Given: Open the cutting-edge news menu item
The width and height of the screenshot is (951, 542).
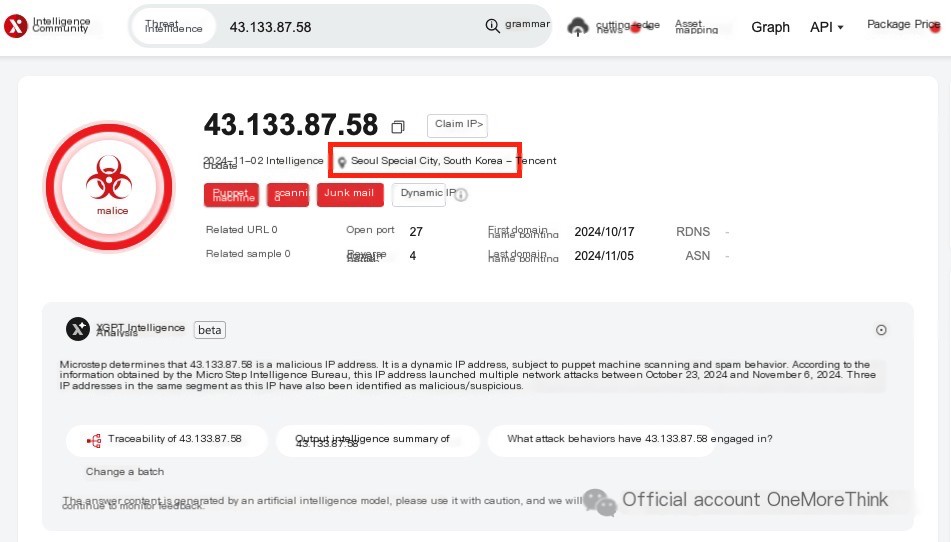Looking at the screenshot, I should pos(627,27).
